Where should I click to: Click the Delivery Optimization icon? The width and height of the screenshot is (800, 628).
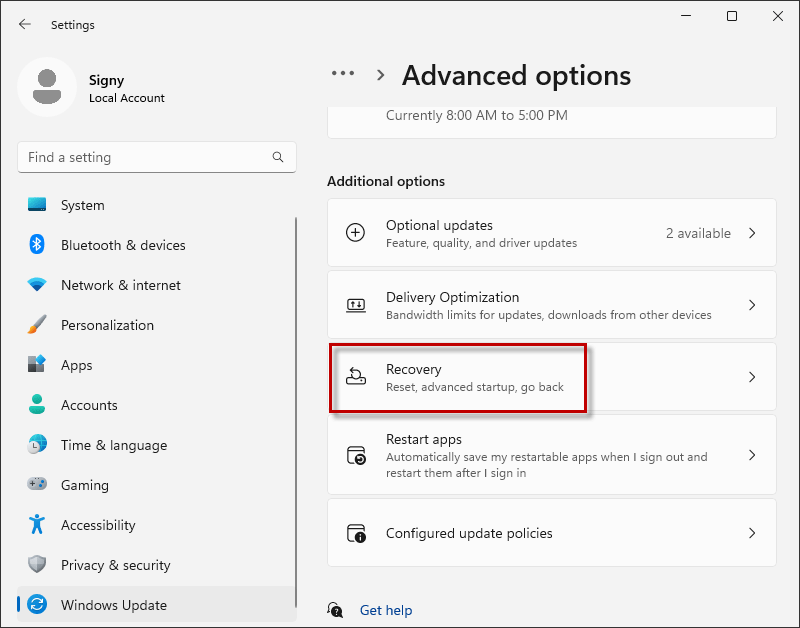356,305
